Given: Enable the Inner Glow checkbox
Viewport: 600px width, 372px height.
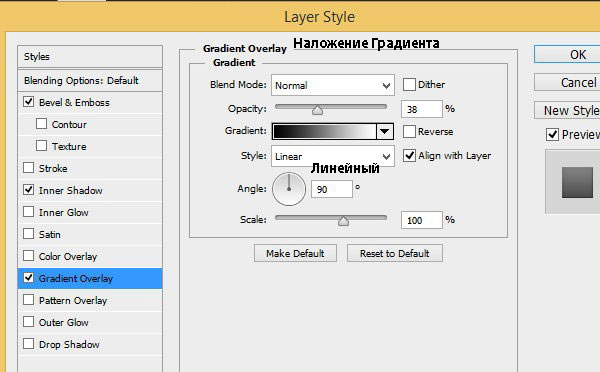Looking at the screenshot, I should point(29,212).
